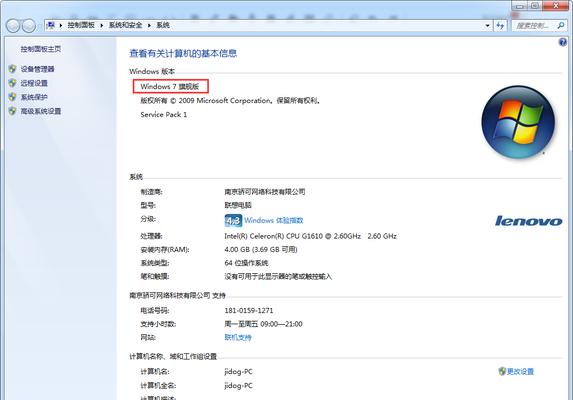This screenshot has height=400, width=573.
Task: Click the search magnifier icon
Action: 561,26
